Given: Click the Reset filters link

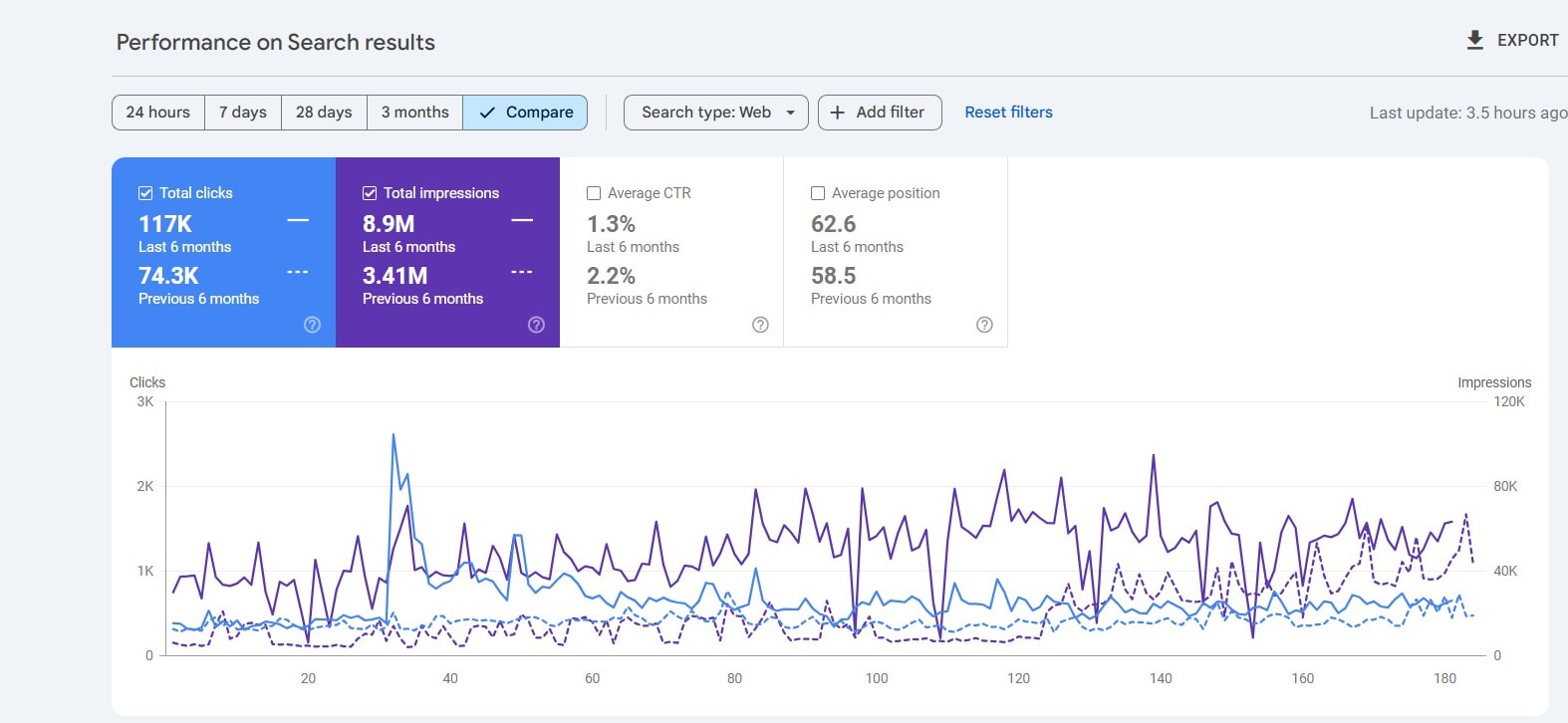Looking at the screenshot, I should pos(1008,113).
